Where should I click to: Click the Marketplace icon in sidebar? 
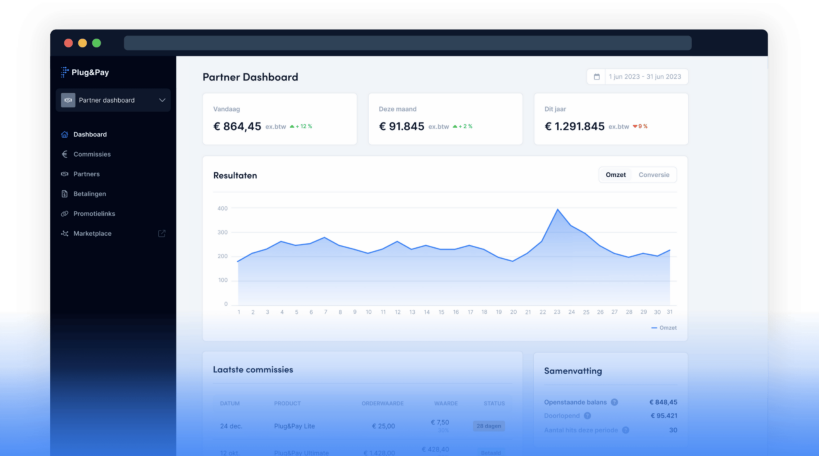coord(65,234)
